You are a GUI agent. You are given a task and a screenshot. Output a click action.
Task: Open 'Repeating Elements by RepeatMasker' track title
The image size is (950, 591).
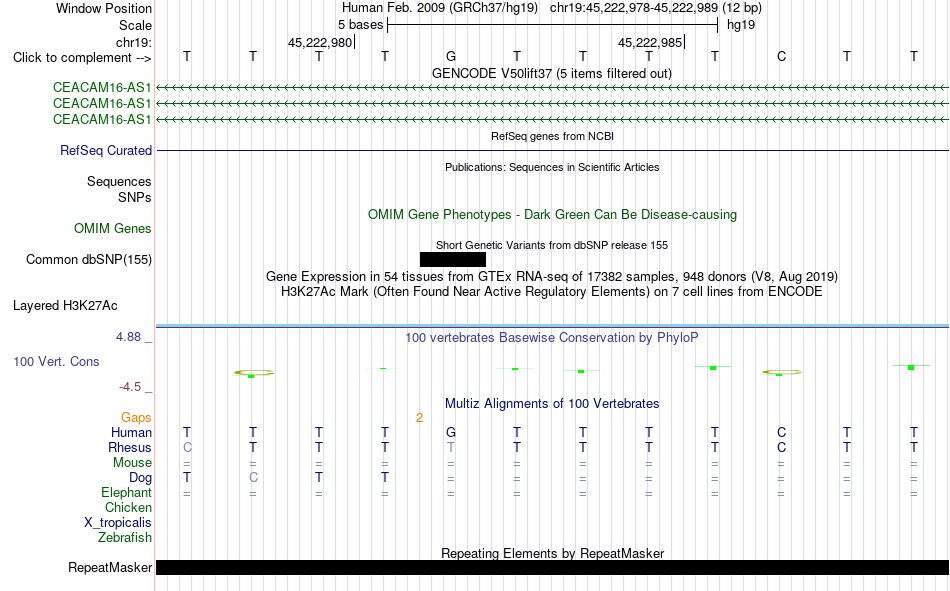(x=552, y=553)
